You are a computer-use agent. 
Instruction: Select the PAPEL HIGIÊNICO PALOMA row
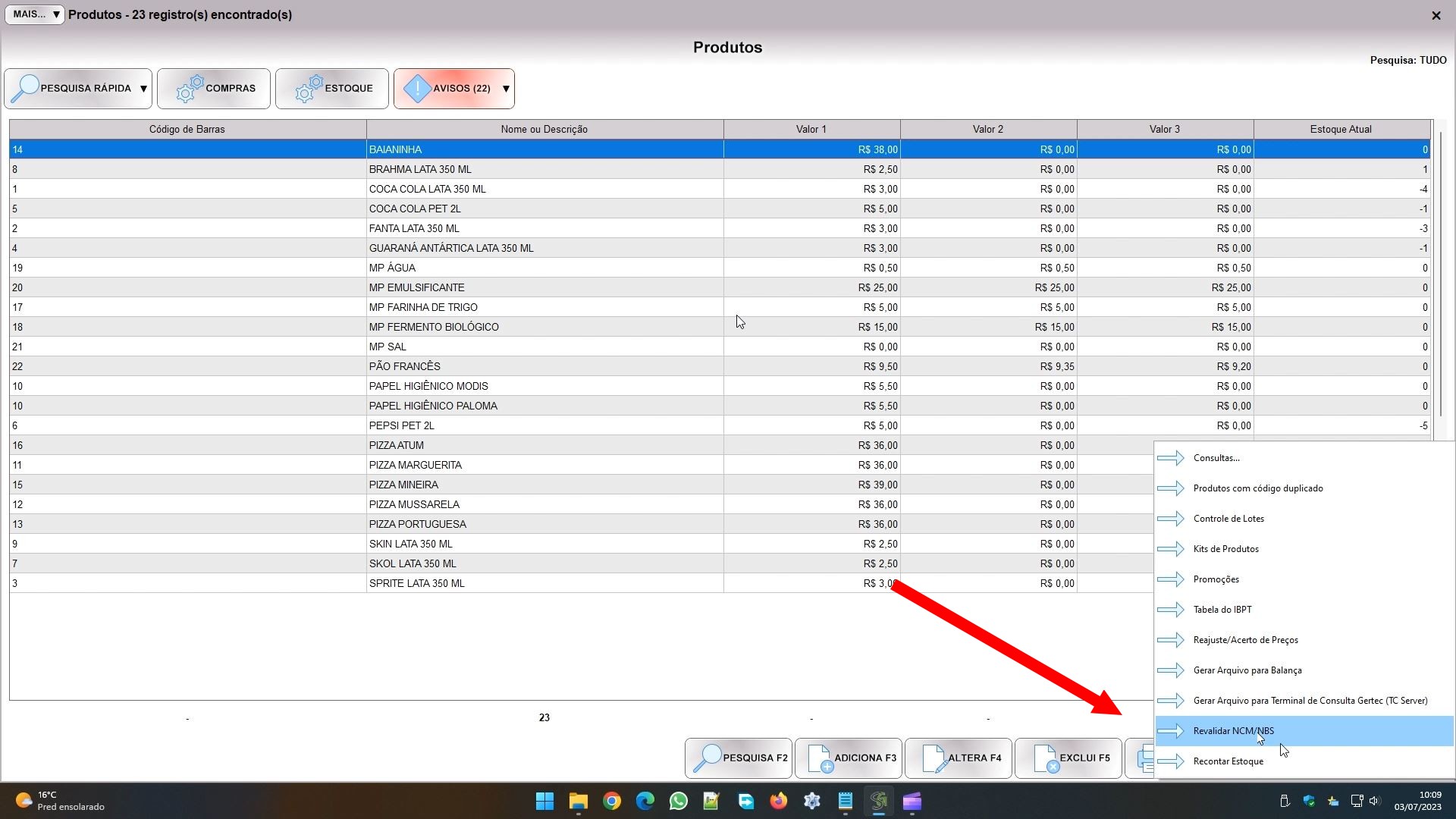tap(720, 406)
